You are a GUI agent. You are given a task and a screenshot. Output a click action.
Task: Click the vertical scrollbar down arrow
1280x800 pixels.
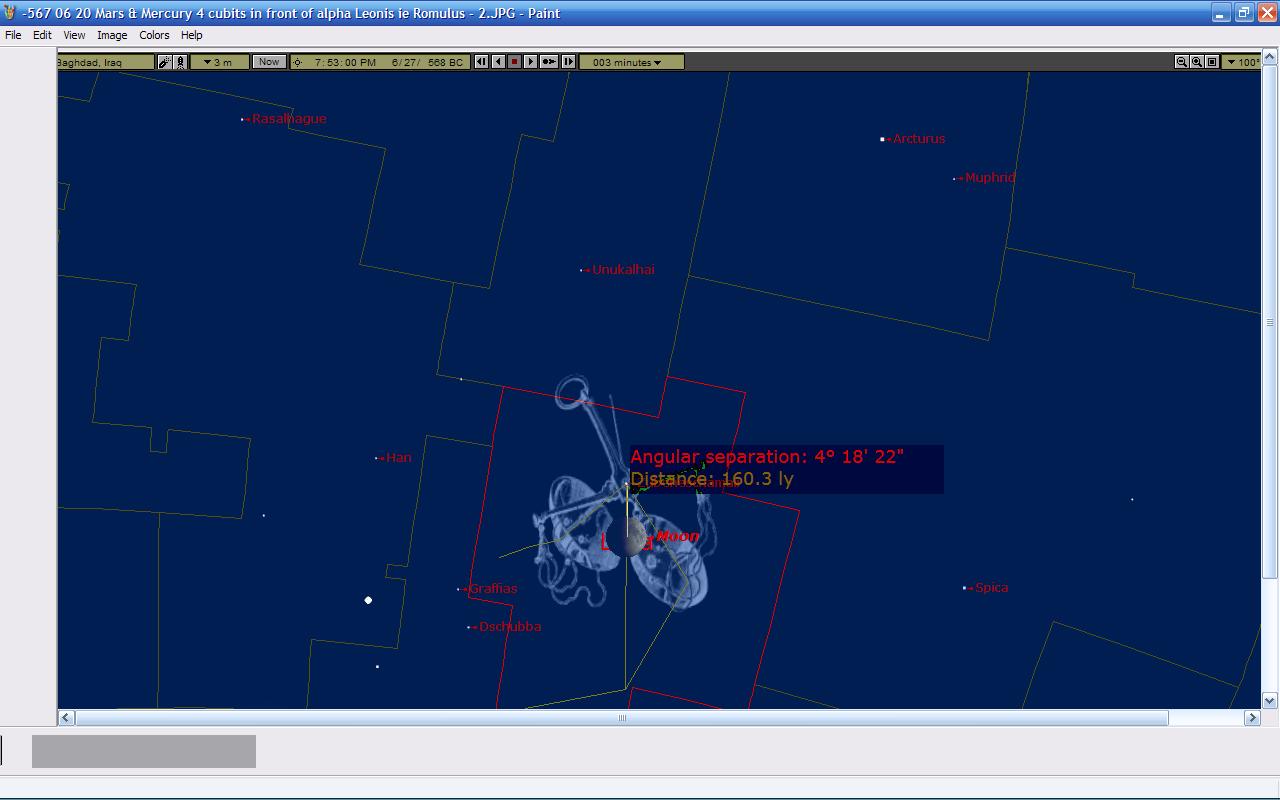tap(1270, 701)
